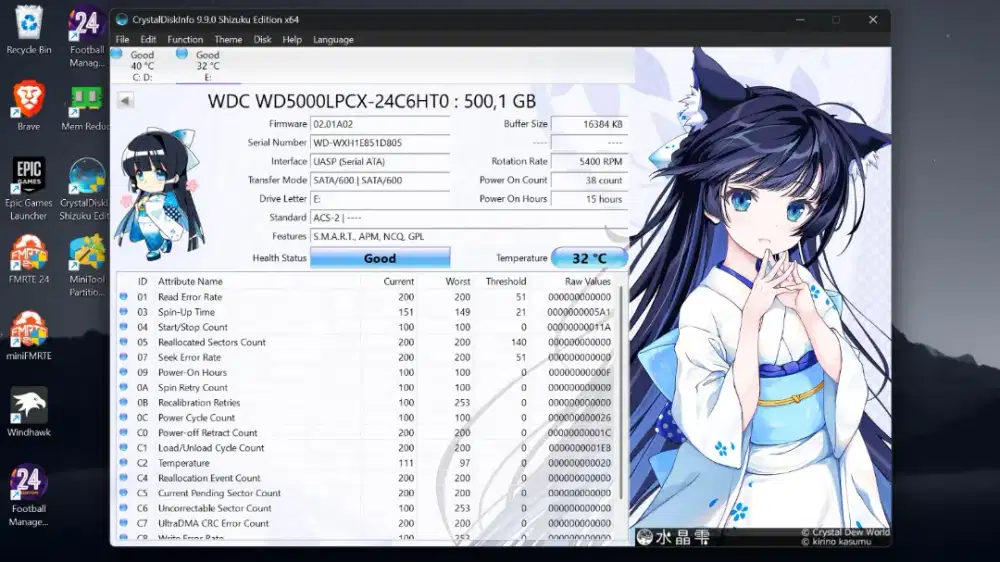
Task: Click the Interface value field
Action: click(x=380, y=161)
